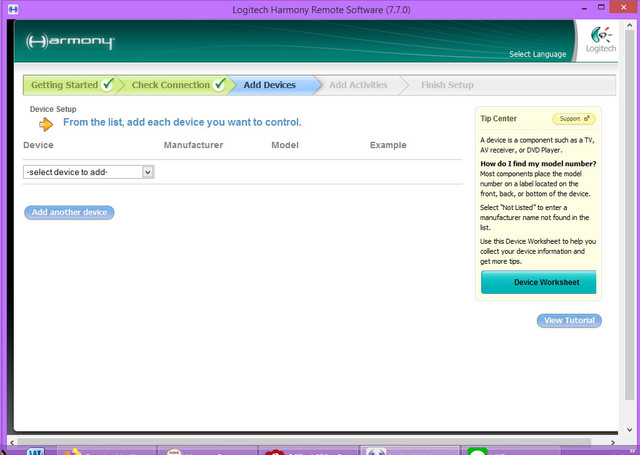Click the vertical scrollbar thumb
This screenshot has height=455, width=640.
629,216
